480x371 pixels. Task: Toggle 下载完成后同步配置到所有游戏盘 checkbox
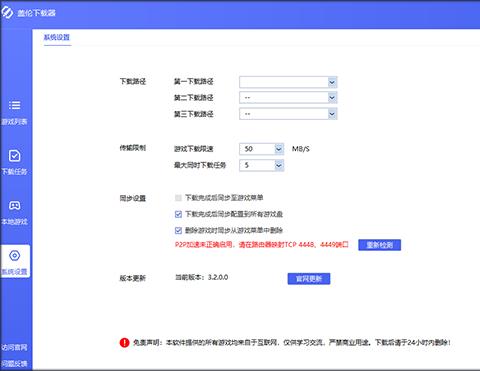tap(178, 214)
